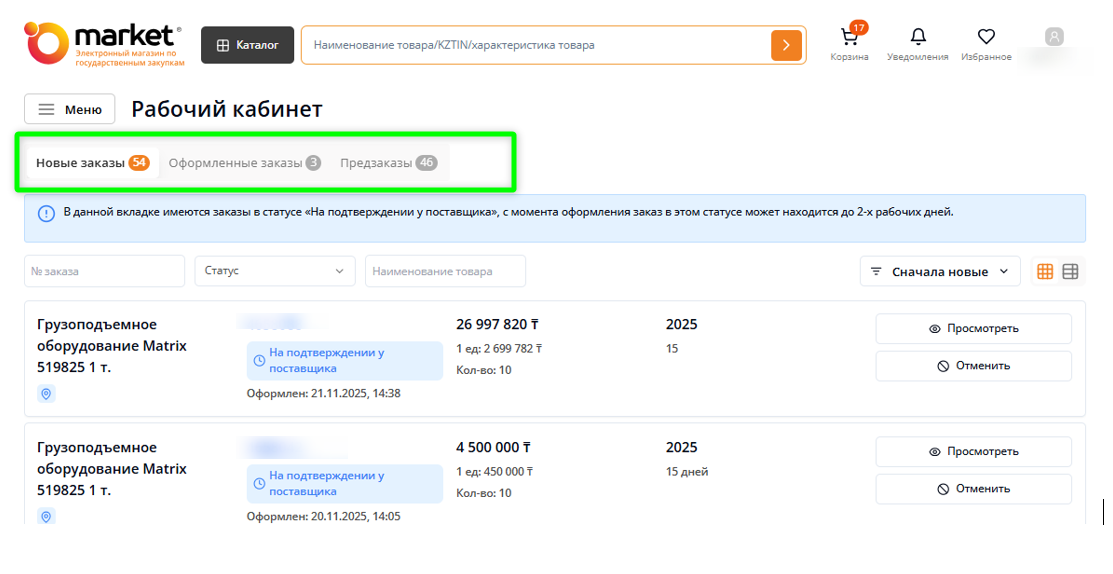Switch to table list view

(1070, 271)
